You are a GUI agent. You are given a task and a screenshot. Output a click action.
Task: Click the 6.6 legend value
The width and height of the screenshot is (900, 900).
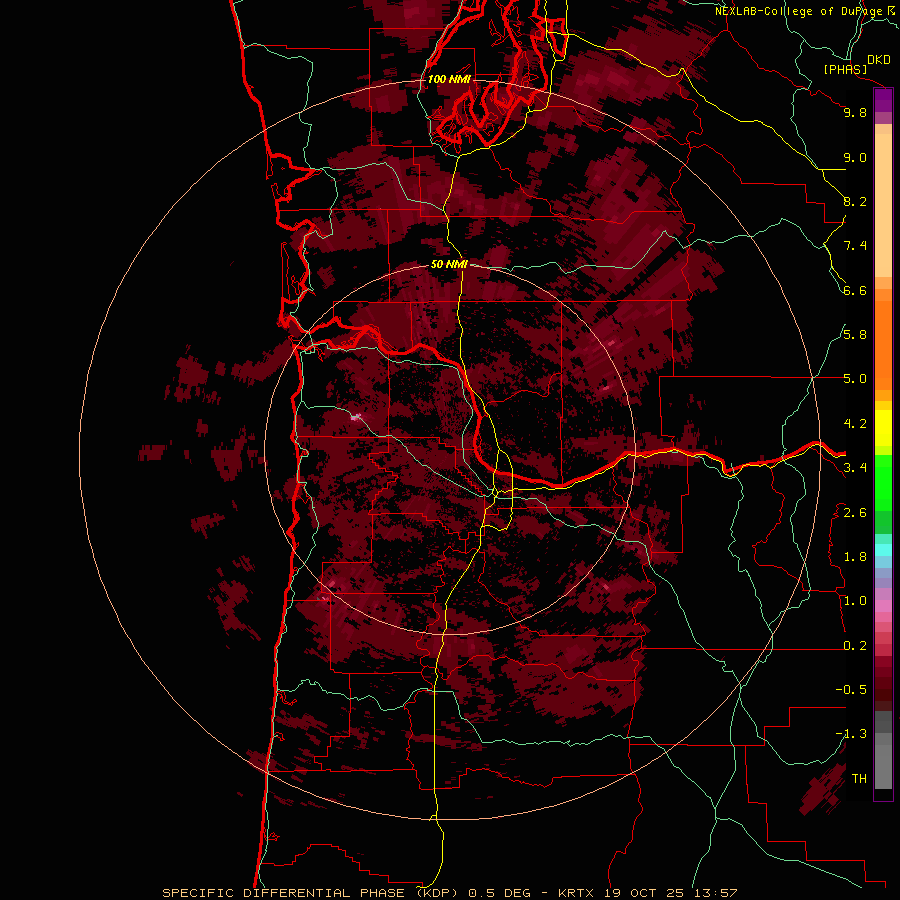pyautogui.click(x=855, y=290)
